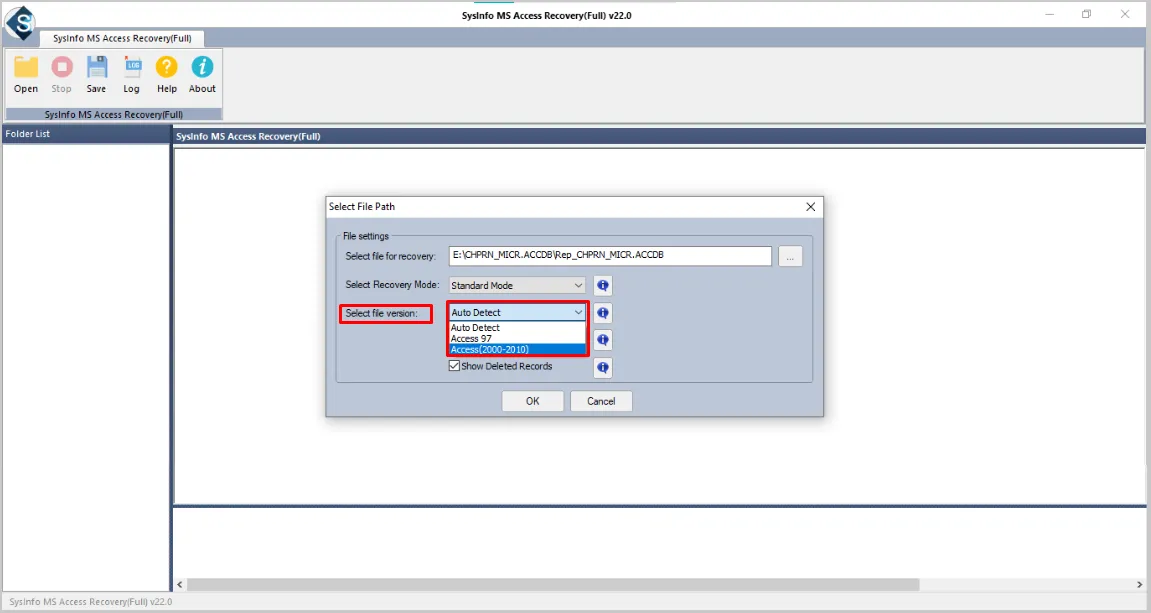Show info for Select Recovery Mode

pos(603,285)
